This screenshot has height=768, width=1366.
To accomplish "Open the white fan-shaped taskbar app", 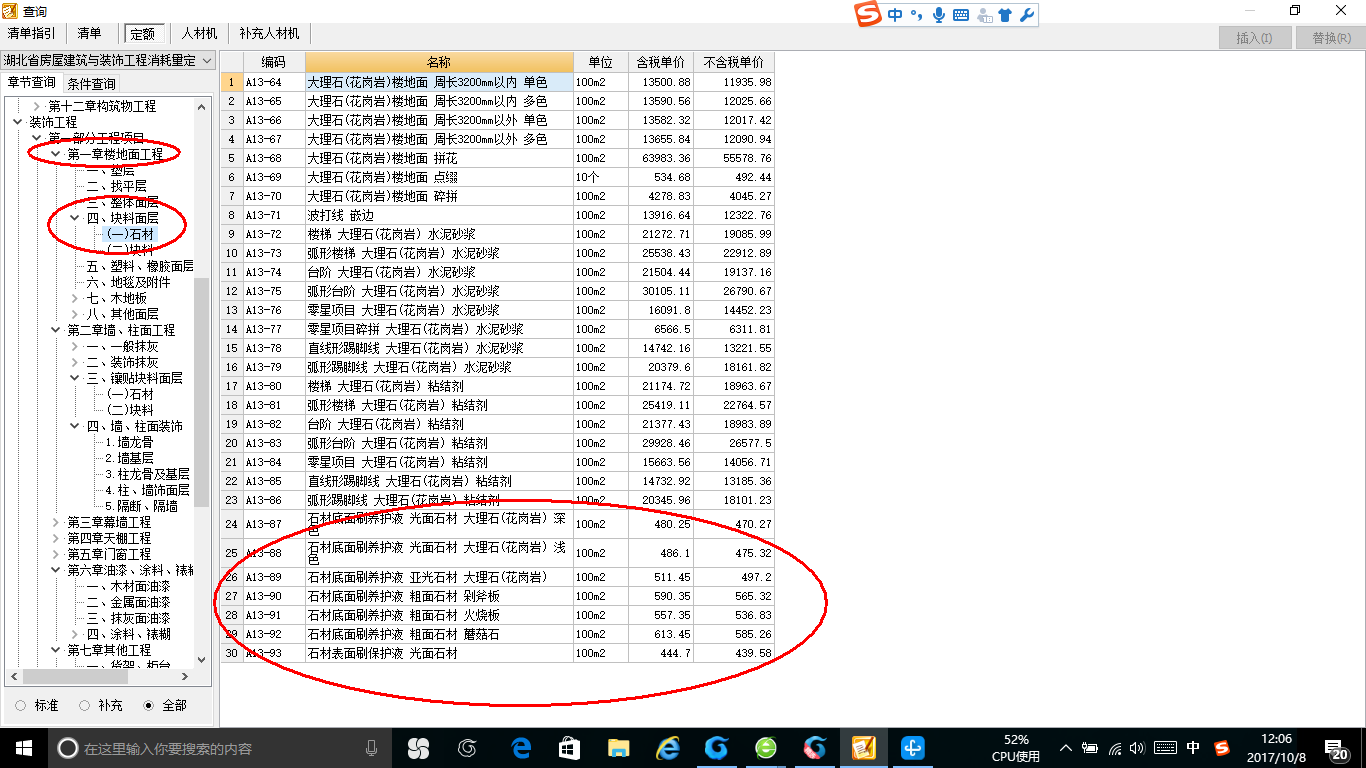I will tap(418, 748).
